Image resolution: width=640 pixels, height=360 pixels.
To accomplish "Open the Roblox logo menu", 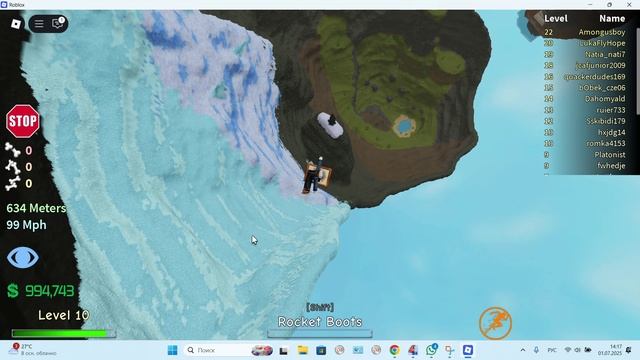I will (16, 24).
